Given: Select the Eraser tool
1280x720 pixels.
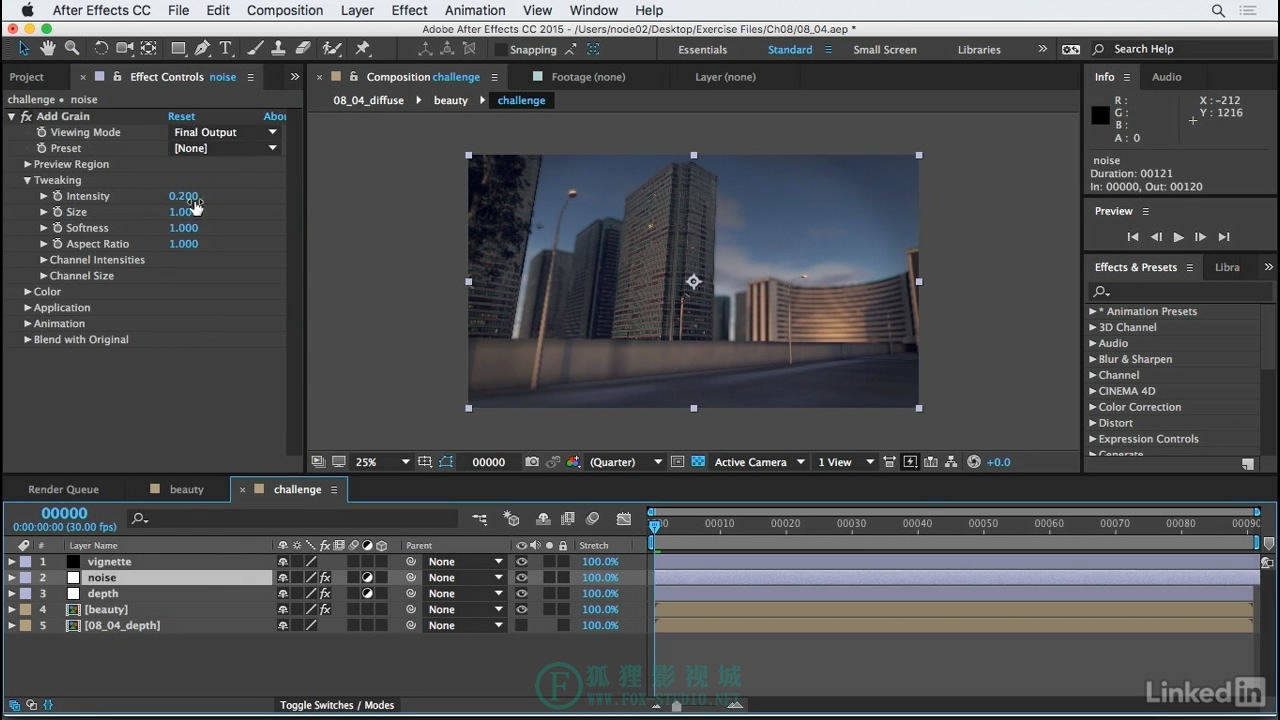Looking at the screenshot, I should tap(302, 48).
